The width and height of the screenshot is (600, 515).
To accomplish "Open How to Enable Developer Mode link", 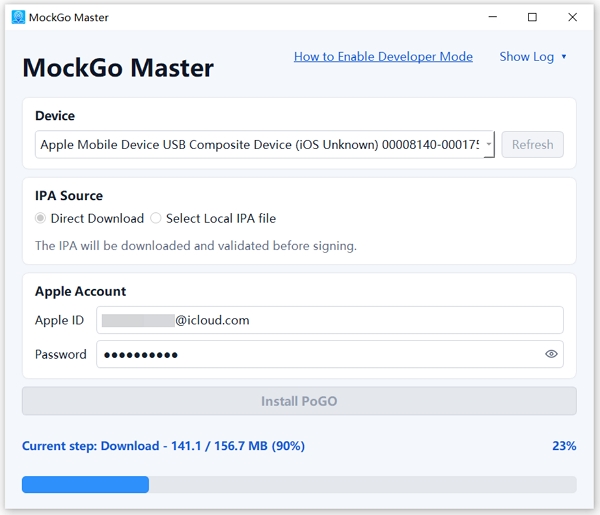I will click(x=383, y=57).
